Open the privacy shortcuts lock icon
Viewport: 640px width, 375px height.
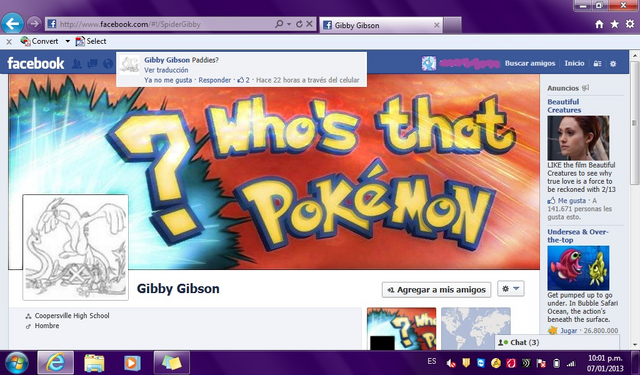coord(597,64)
